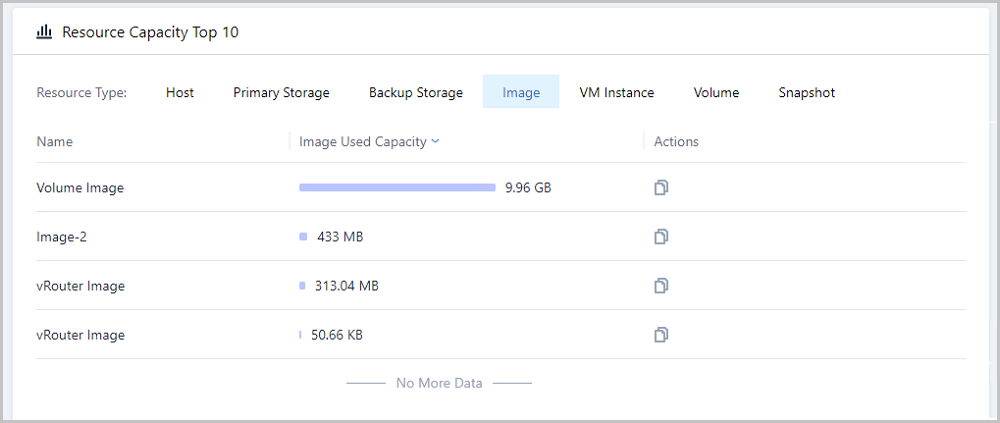Show the Snapshot resource type

pyautogui.click(x=807, y=93)
